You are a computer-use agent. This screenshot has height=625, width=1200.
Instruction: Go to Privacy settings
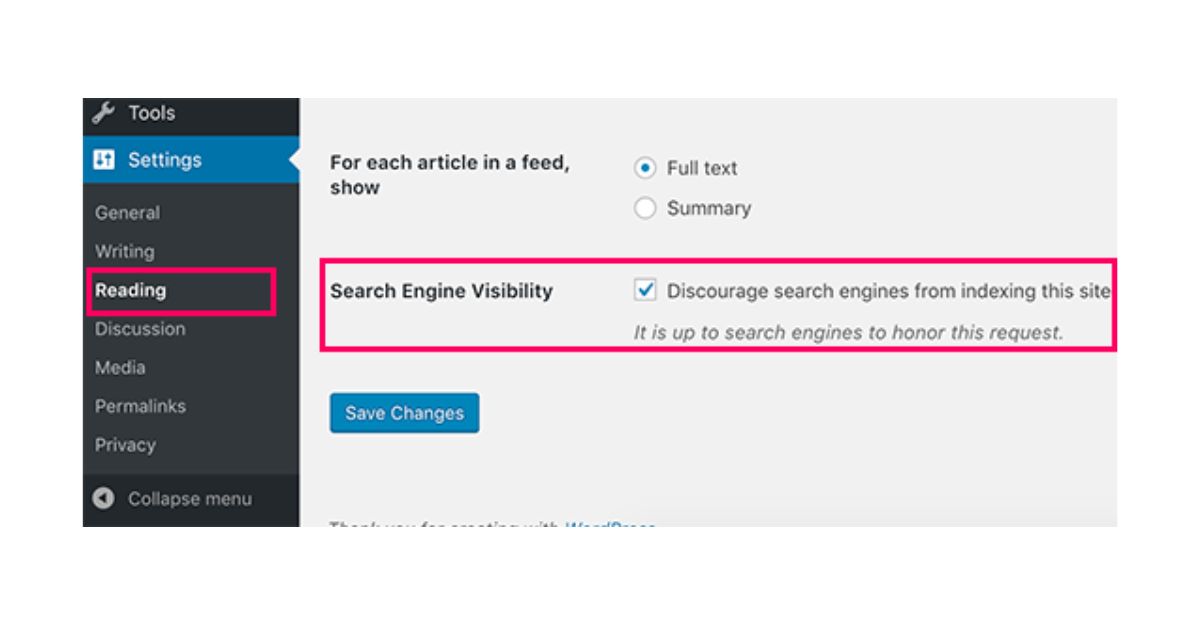click(125, 445)
